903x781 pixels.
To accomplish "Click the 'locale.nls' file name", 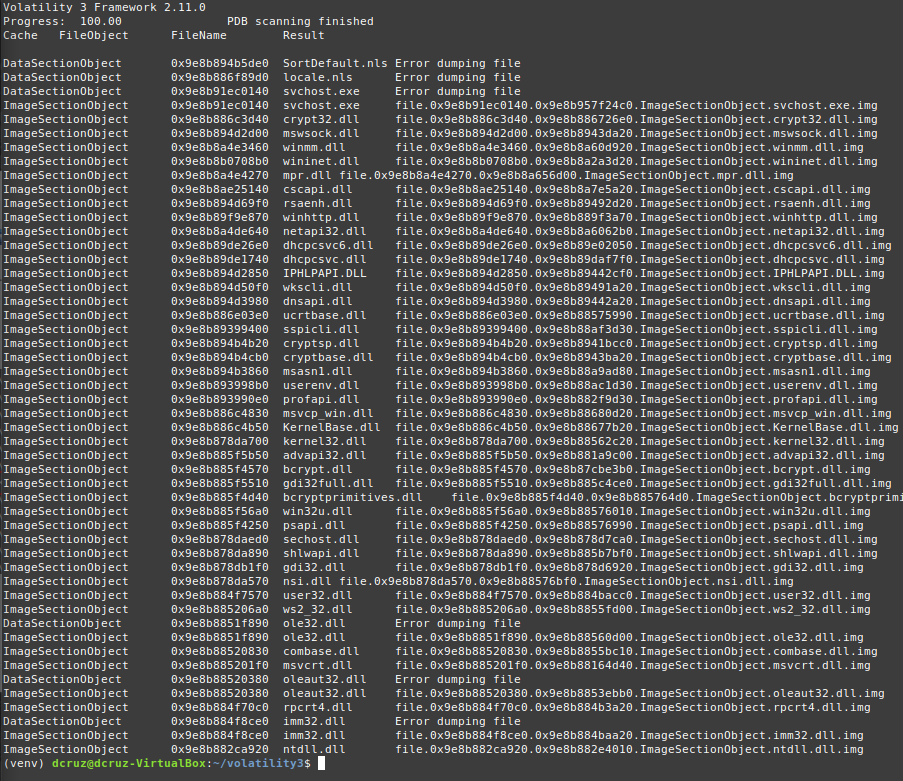I will click(317, 77).
